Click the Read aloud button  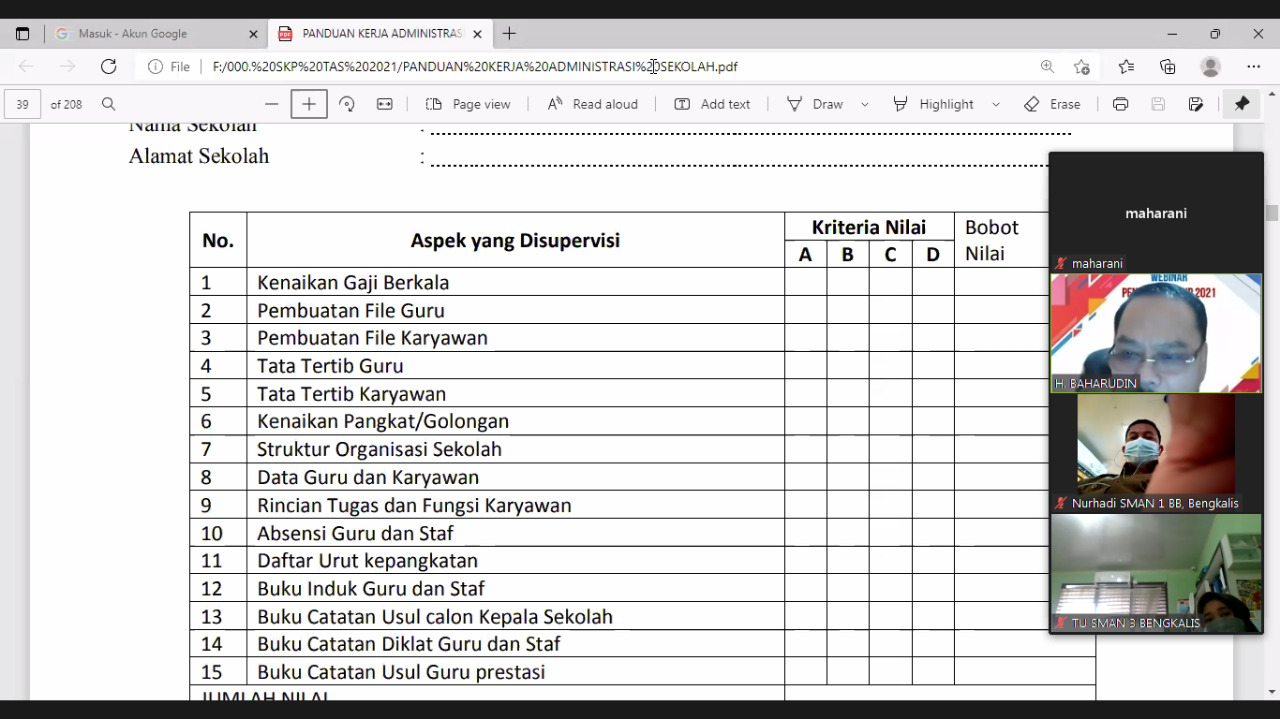592,104
